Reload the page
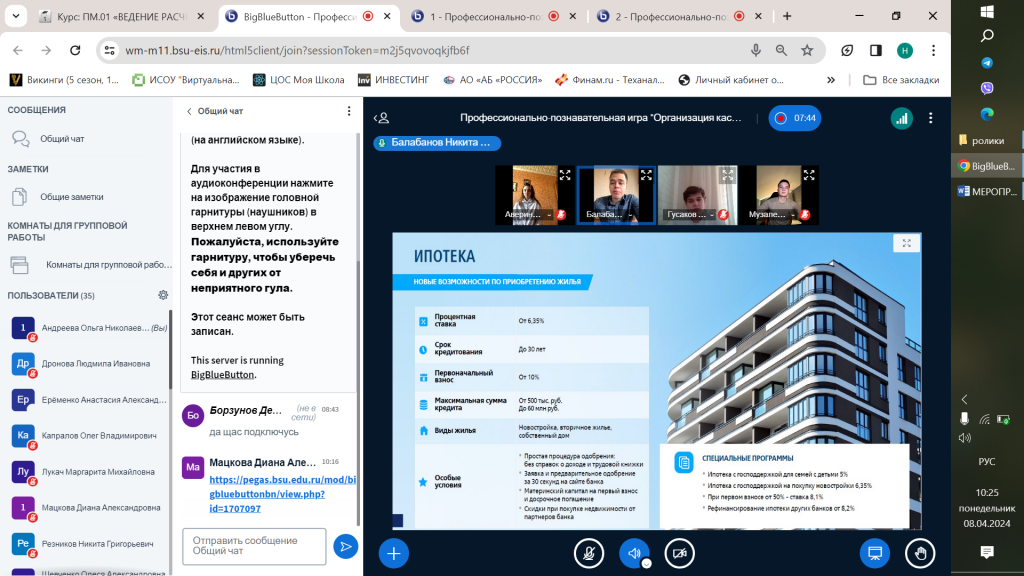This screenshot has height=576, width=1024. click(x=75, y=50)
